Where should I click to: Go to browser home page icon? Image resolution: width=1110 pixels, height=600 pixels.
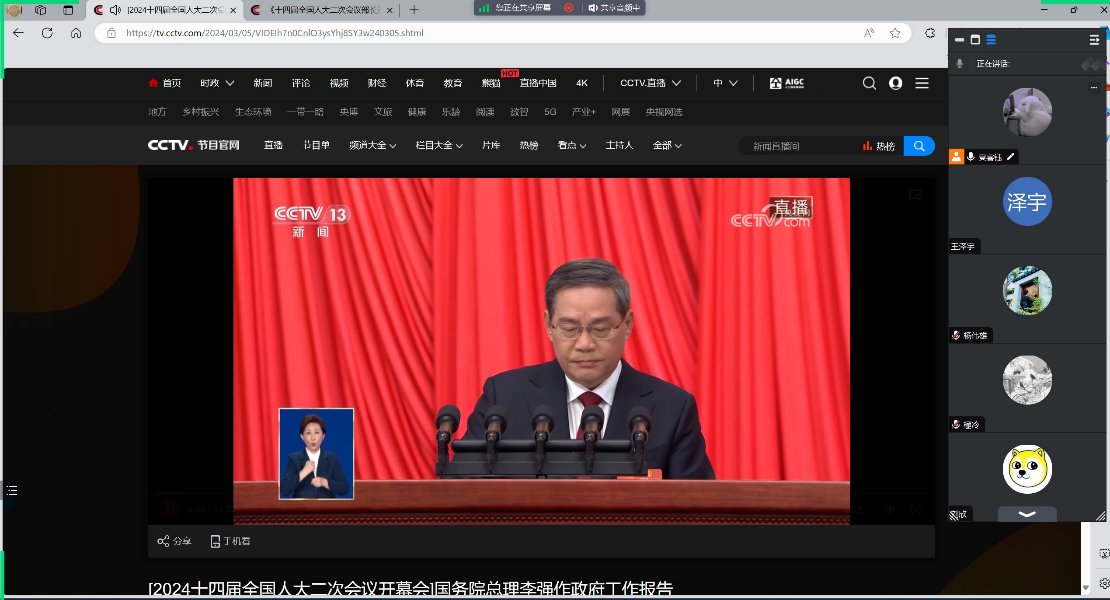(x=76, y=33)
